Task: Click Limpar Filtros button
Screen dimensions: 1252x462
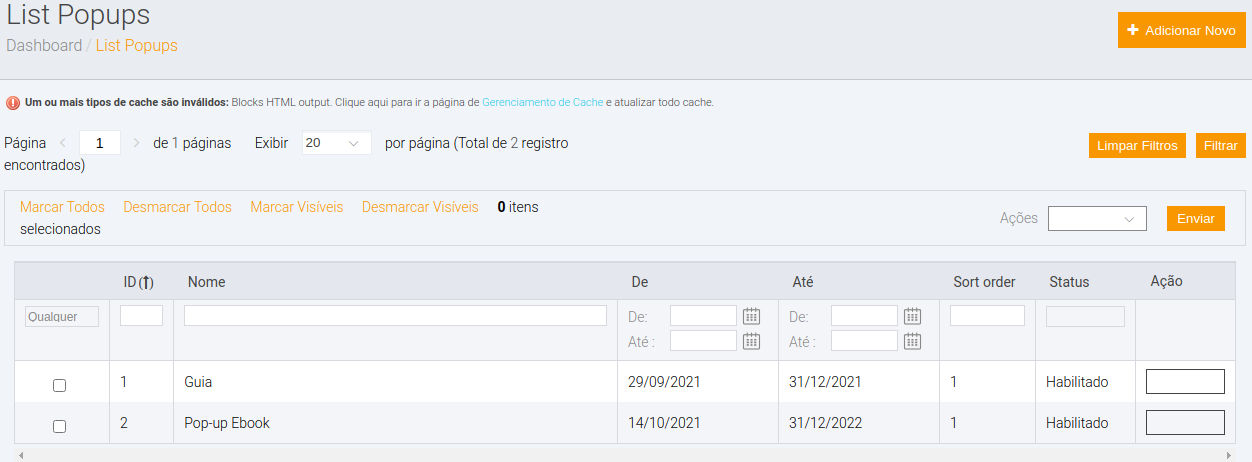Action: (1138, 145)
